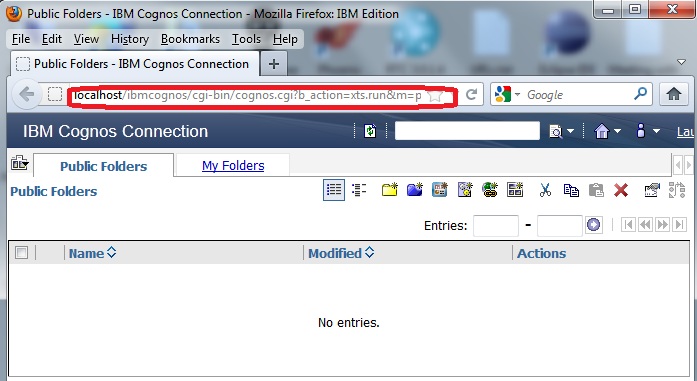Click the Order icon
697x381 pixels.
pyautogui.click(x=677, y=190)
